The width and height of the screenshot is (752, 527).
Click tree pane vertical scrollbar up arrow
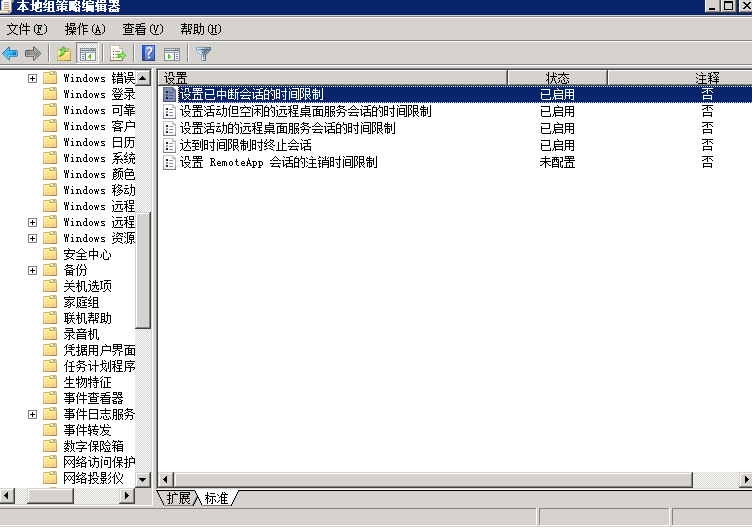click(143, 78)
